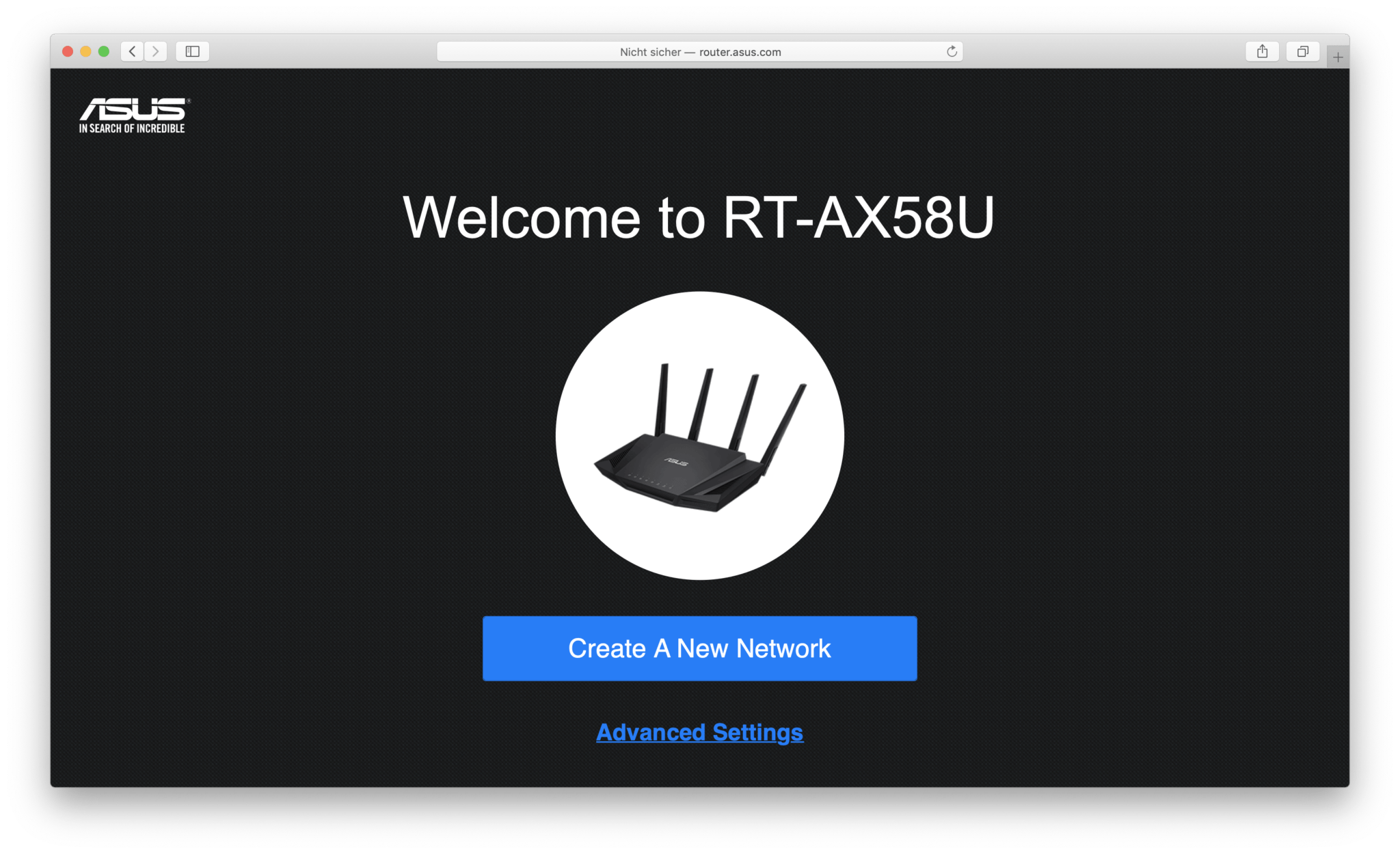Start setup via Create A New Network

(x=700, y=648)
